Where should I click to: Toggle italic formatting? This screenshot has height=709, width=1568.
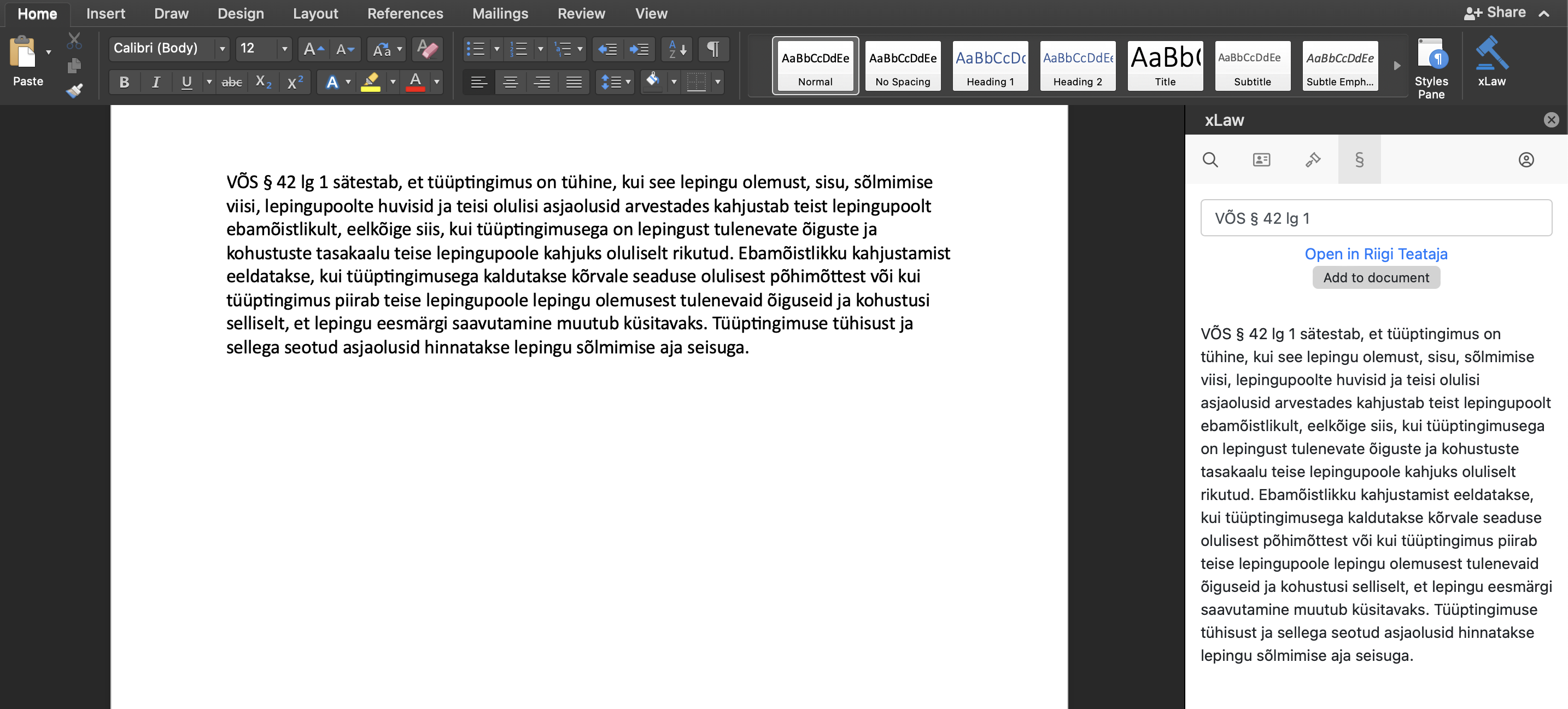pyautogui.click(x=156, y=82)
